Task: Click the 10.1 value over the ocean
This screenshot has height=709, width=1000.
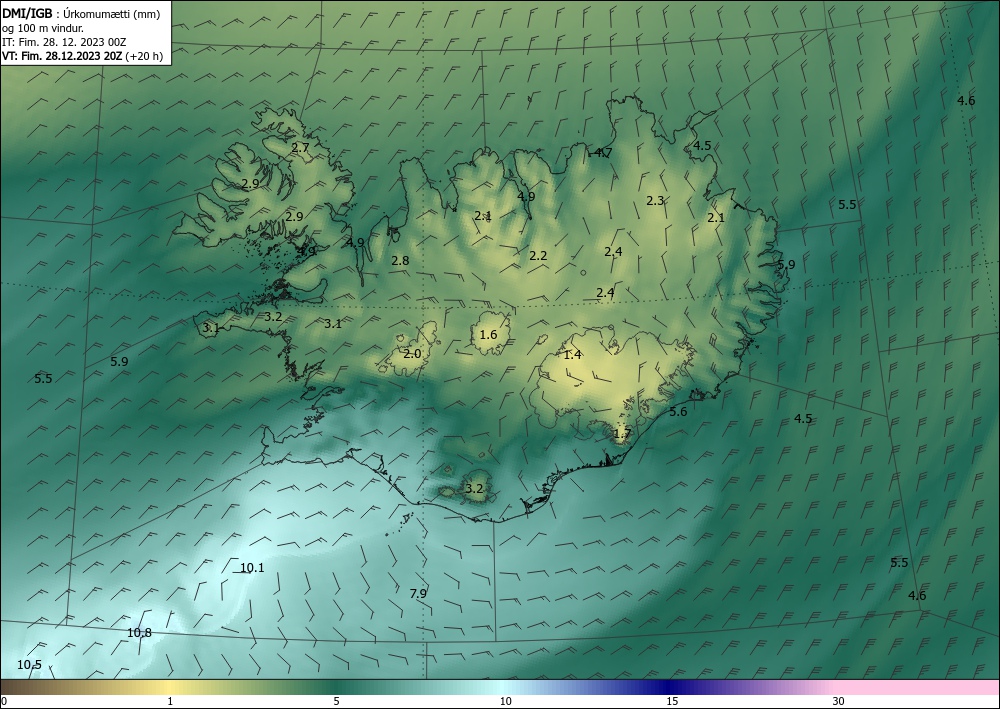Action: pyautogui.click(x=253, y=568)
